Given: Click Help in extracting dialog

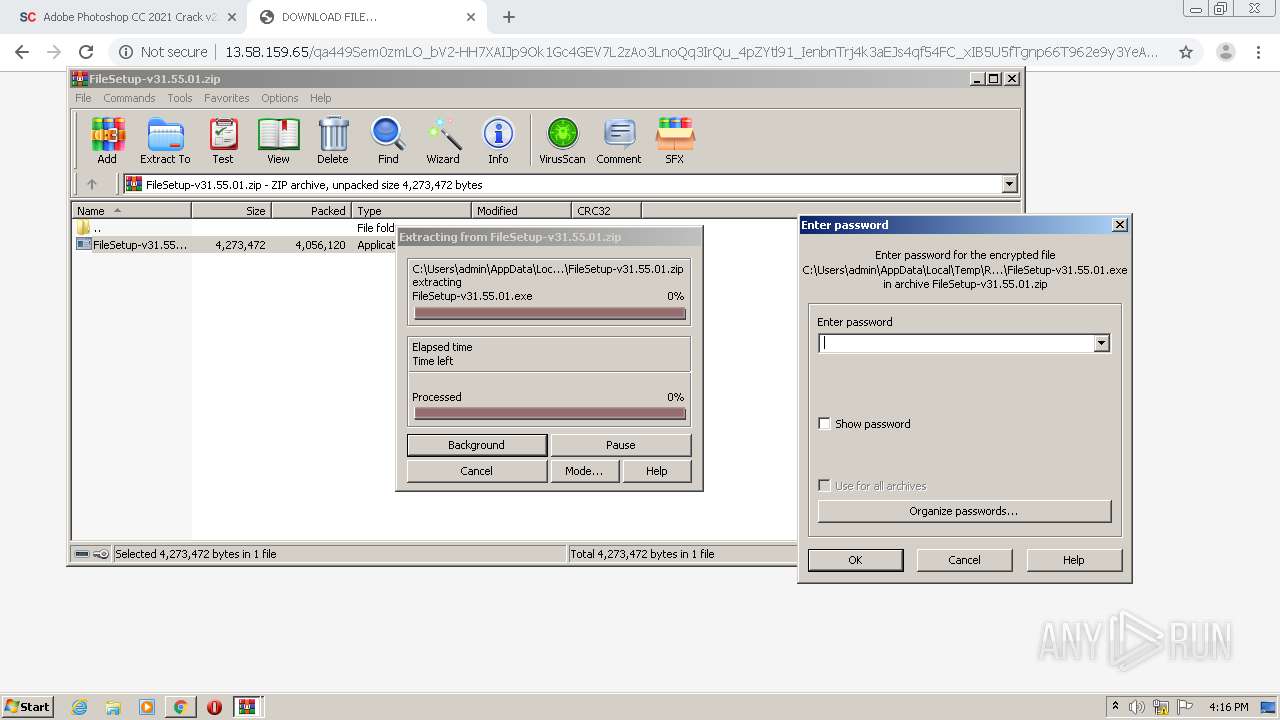Looking at the screenshot, I should click(656, 471).
